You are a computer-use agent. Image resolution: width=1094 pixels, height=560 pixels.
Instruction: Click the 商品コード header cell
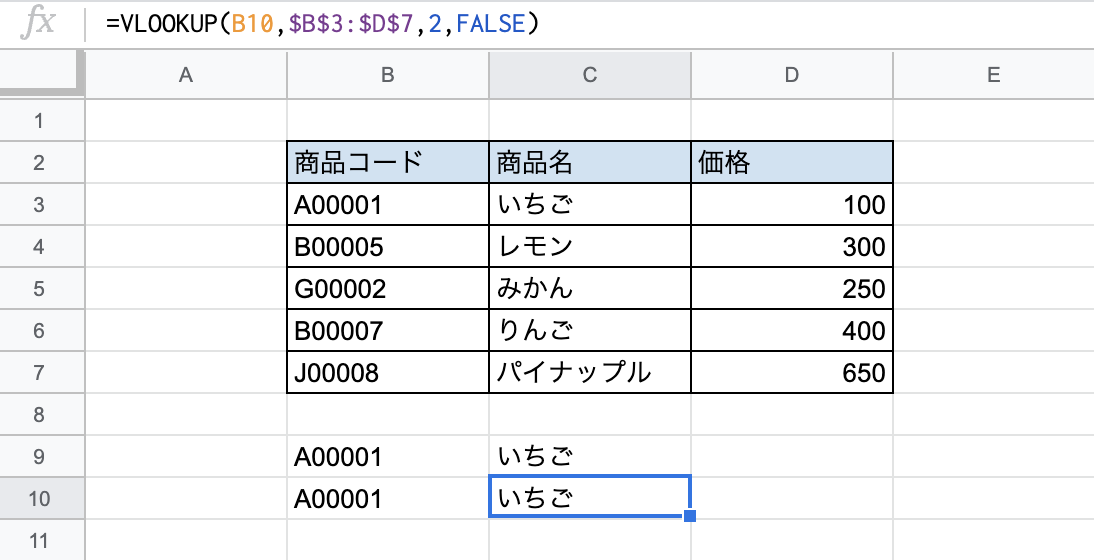point(388,162)
